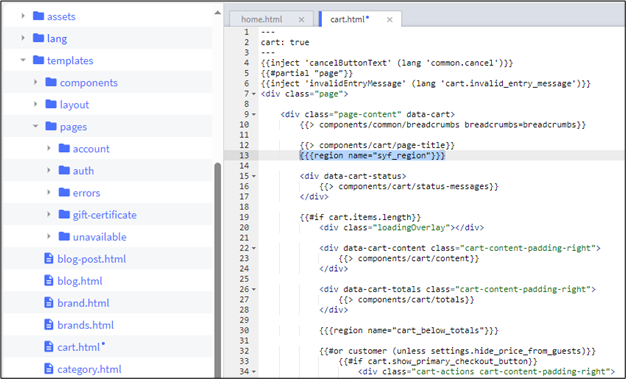Click the gift-certificate folder icon
This screenshot has height=379, width=626.
point(64,214)
